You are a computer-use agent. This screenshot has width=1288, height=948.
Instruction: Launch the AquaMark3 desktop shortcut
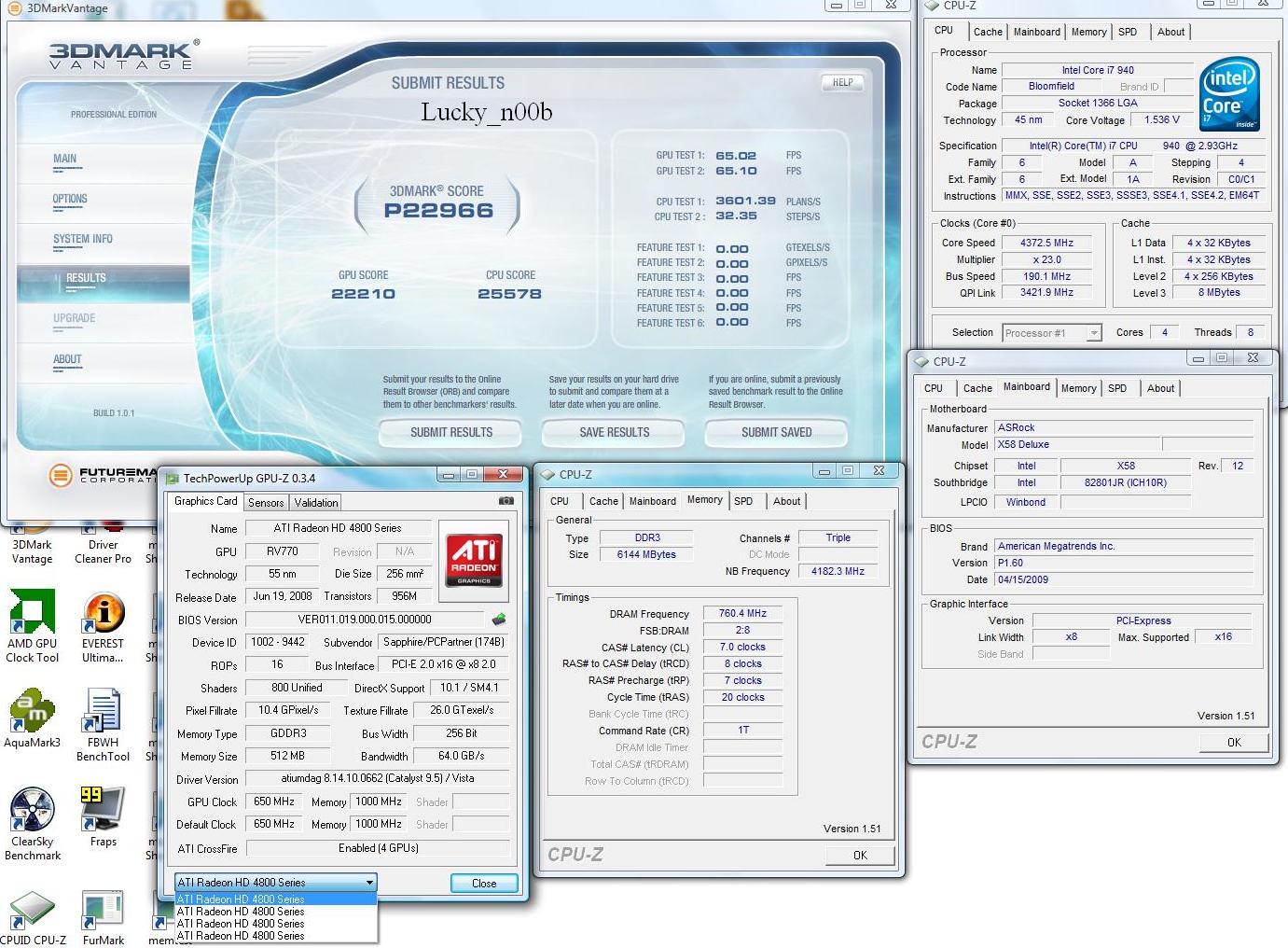(x=32, y=718)
